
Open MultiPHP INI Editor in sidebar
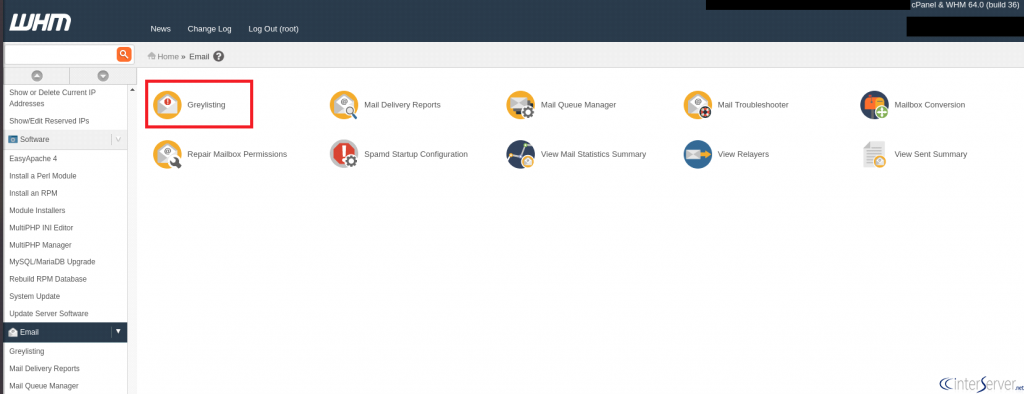(41, 227)
